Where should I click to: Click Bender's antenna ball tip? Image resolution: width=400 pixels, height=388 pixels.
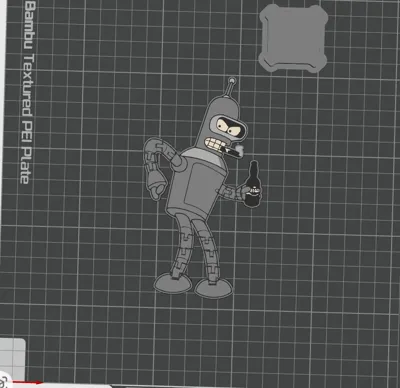pos(232,80)
